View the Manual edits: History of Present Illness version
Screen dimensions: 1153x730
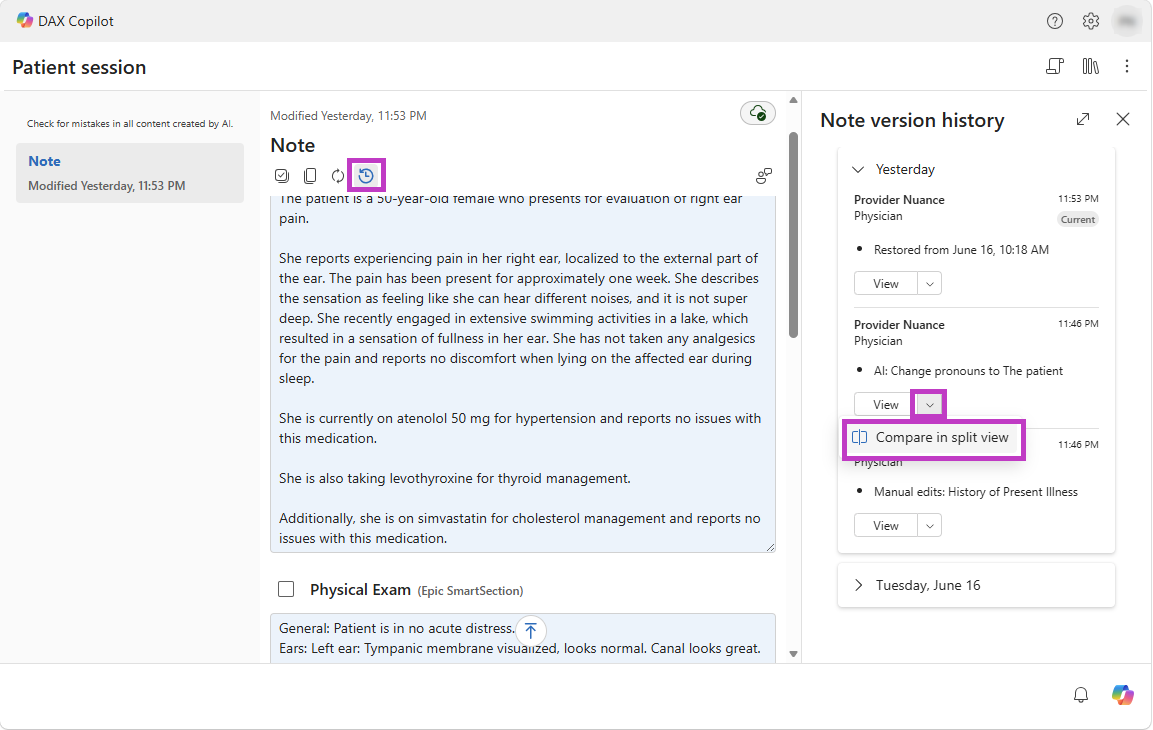885,526
